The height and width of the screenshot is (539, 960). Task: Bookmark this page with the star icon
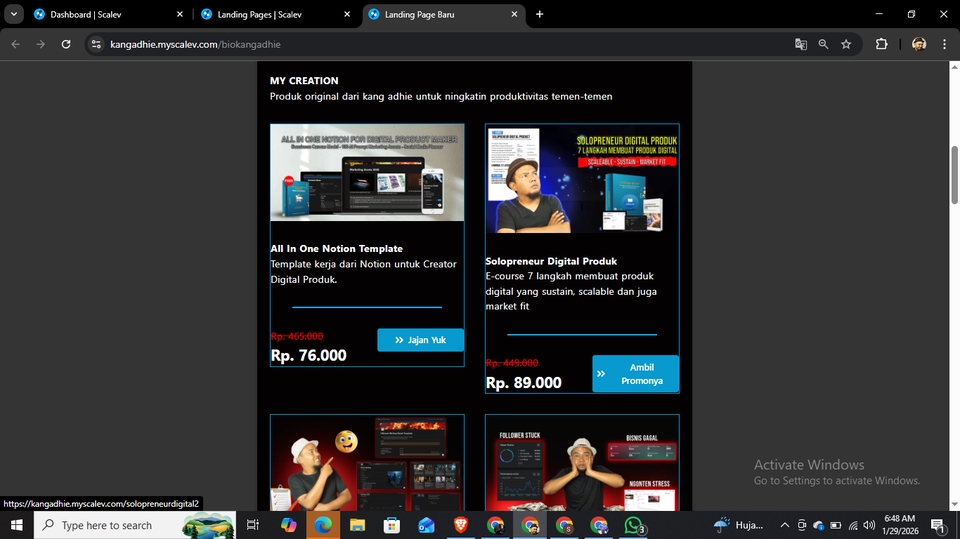[x=846, y=44]
